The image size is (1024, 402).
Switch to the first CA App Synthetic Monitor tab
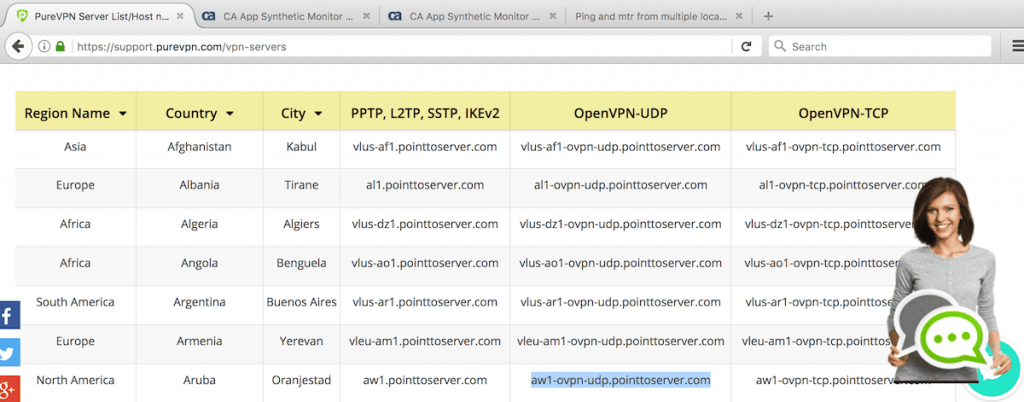click(x=287, y=16)
